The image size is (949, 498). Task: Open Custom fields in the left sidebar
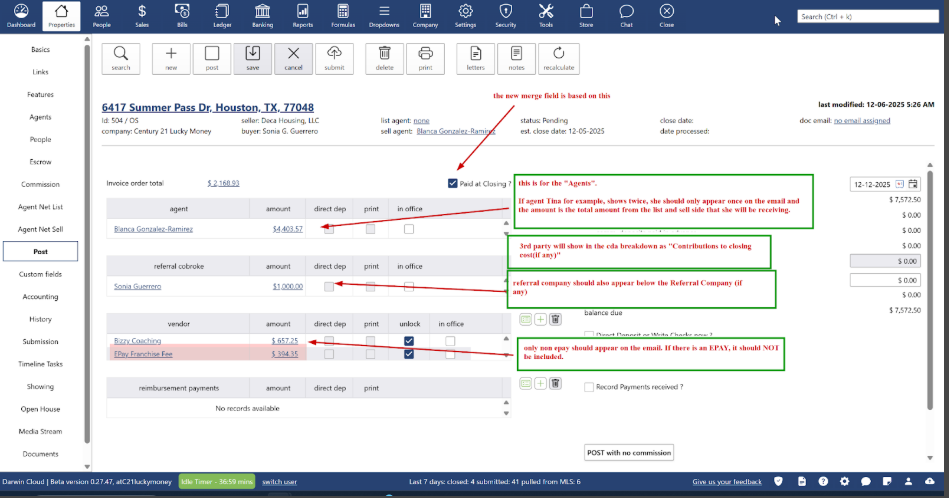[40, 274]
